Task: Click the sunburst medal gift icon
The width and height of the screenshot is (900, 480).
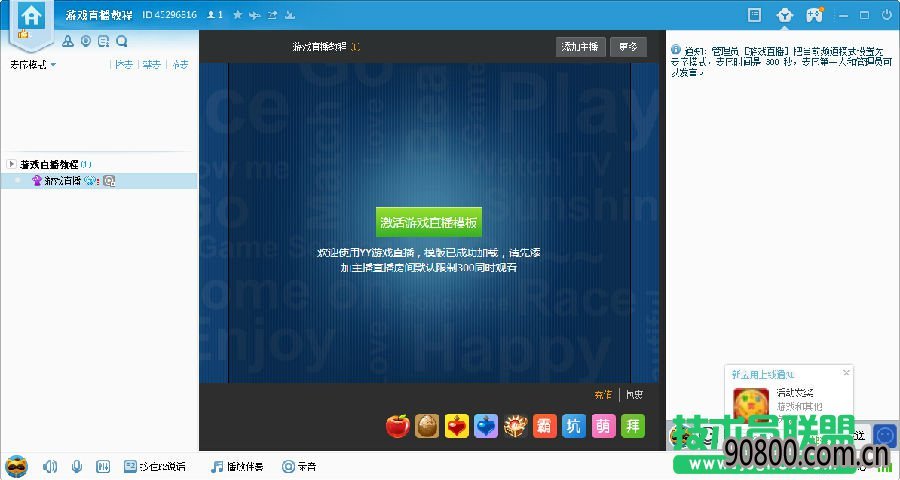Action: [515, 426]
